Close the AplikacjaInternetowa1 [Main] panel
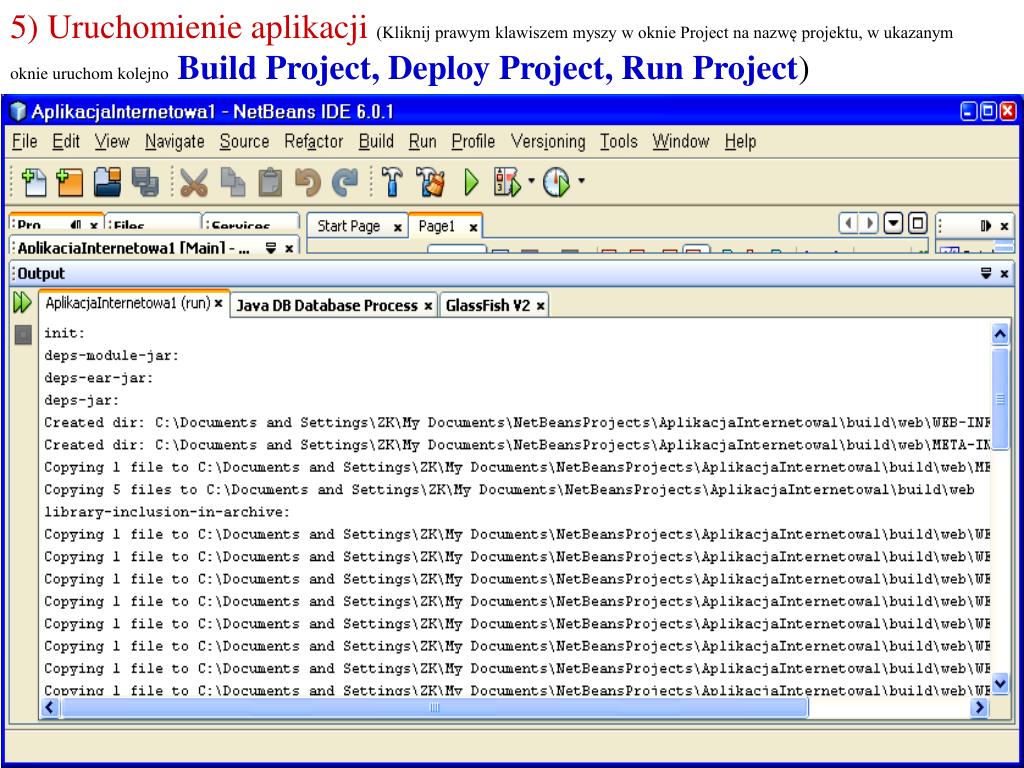Screen dimensions: 1024x768 pyautogui.click(x=289, y=249)
